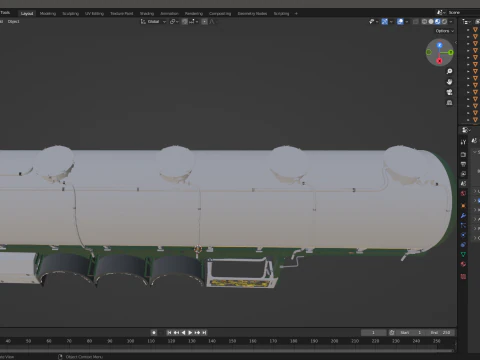The image size is (480, 360).
Task: Toggle snapping magnet in header
Action: point(185,22)
